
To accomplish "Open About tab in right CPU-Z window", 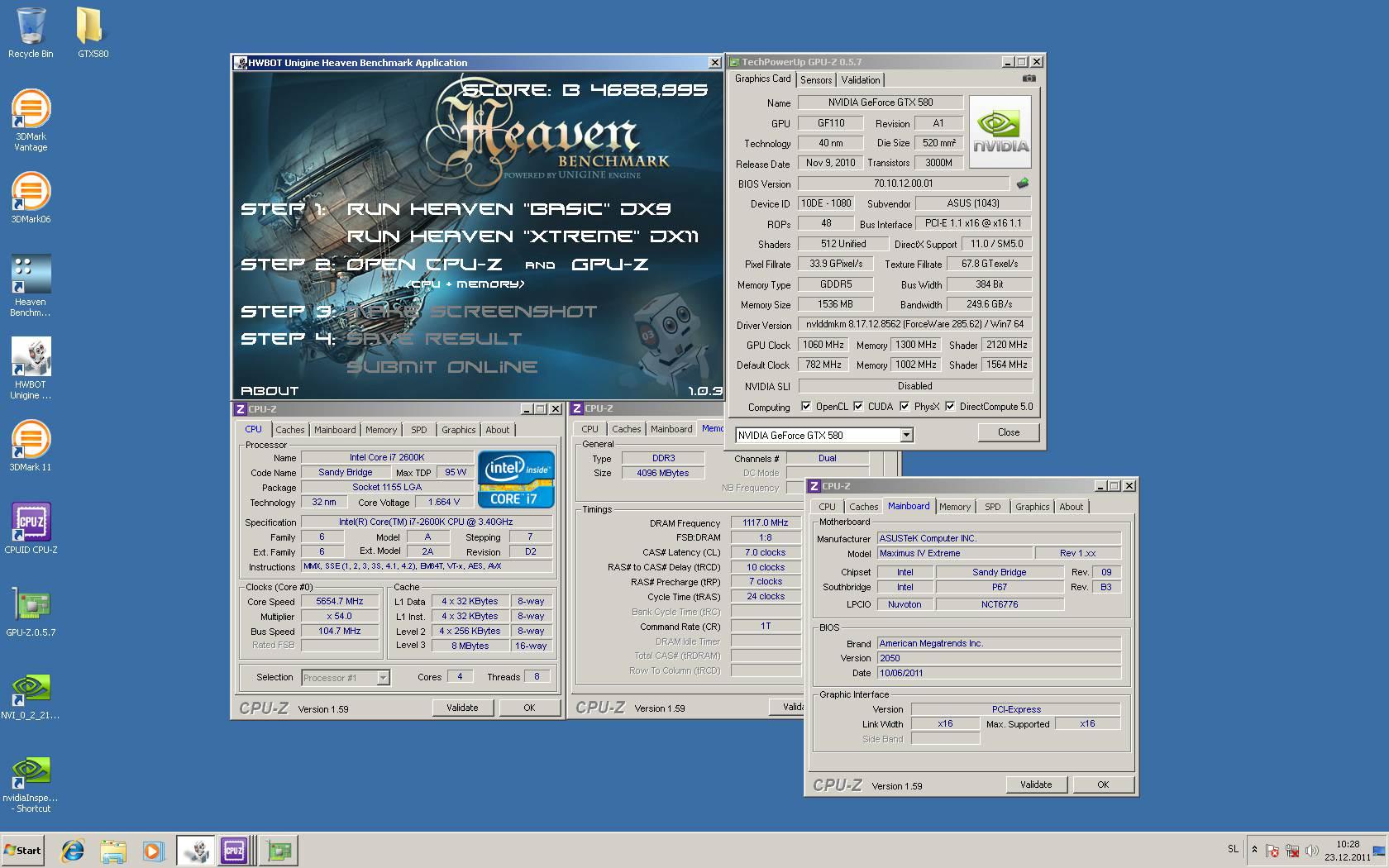I will coord(1071,507).
